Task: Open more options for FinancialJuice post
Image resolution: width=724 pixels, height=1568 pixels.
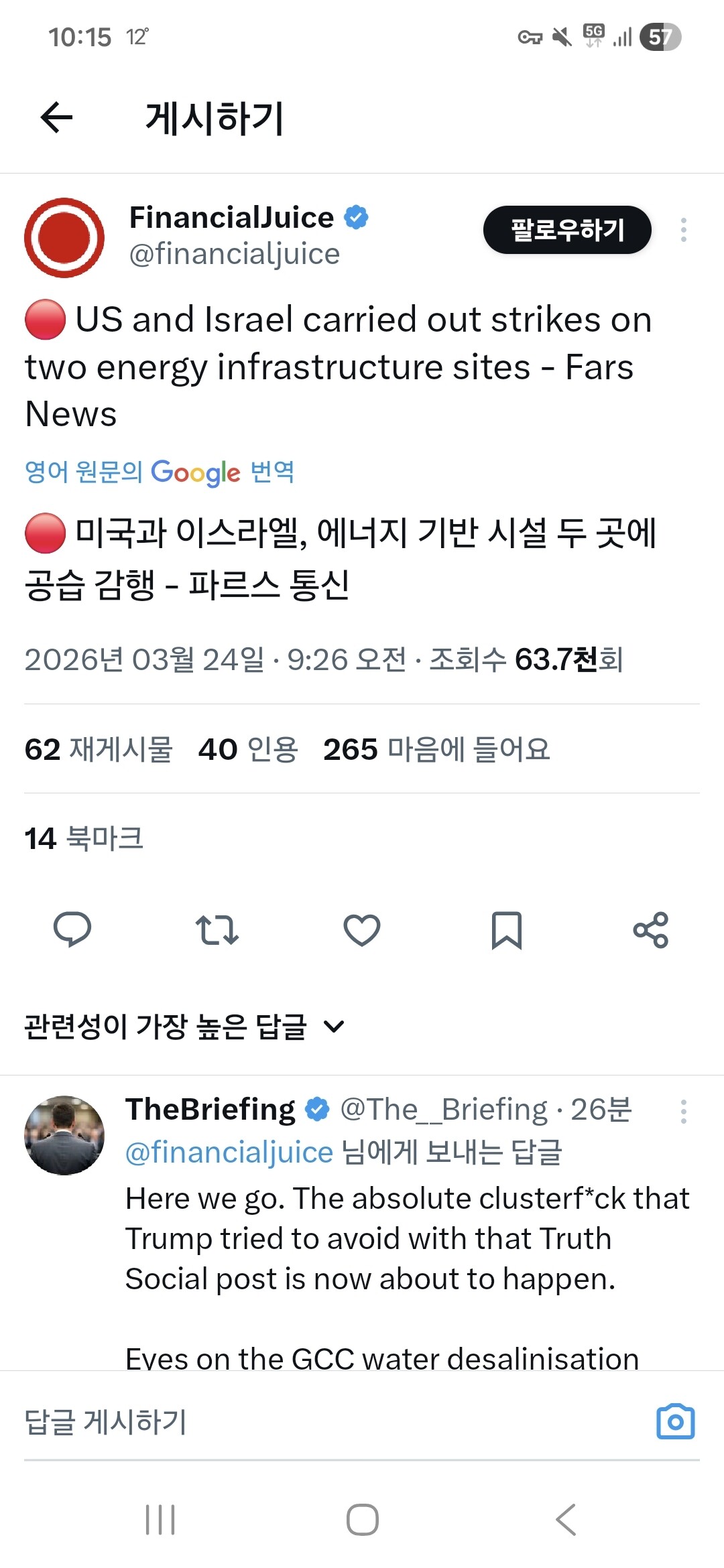Action: point(683,230)
